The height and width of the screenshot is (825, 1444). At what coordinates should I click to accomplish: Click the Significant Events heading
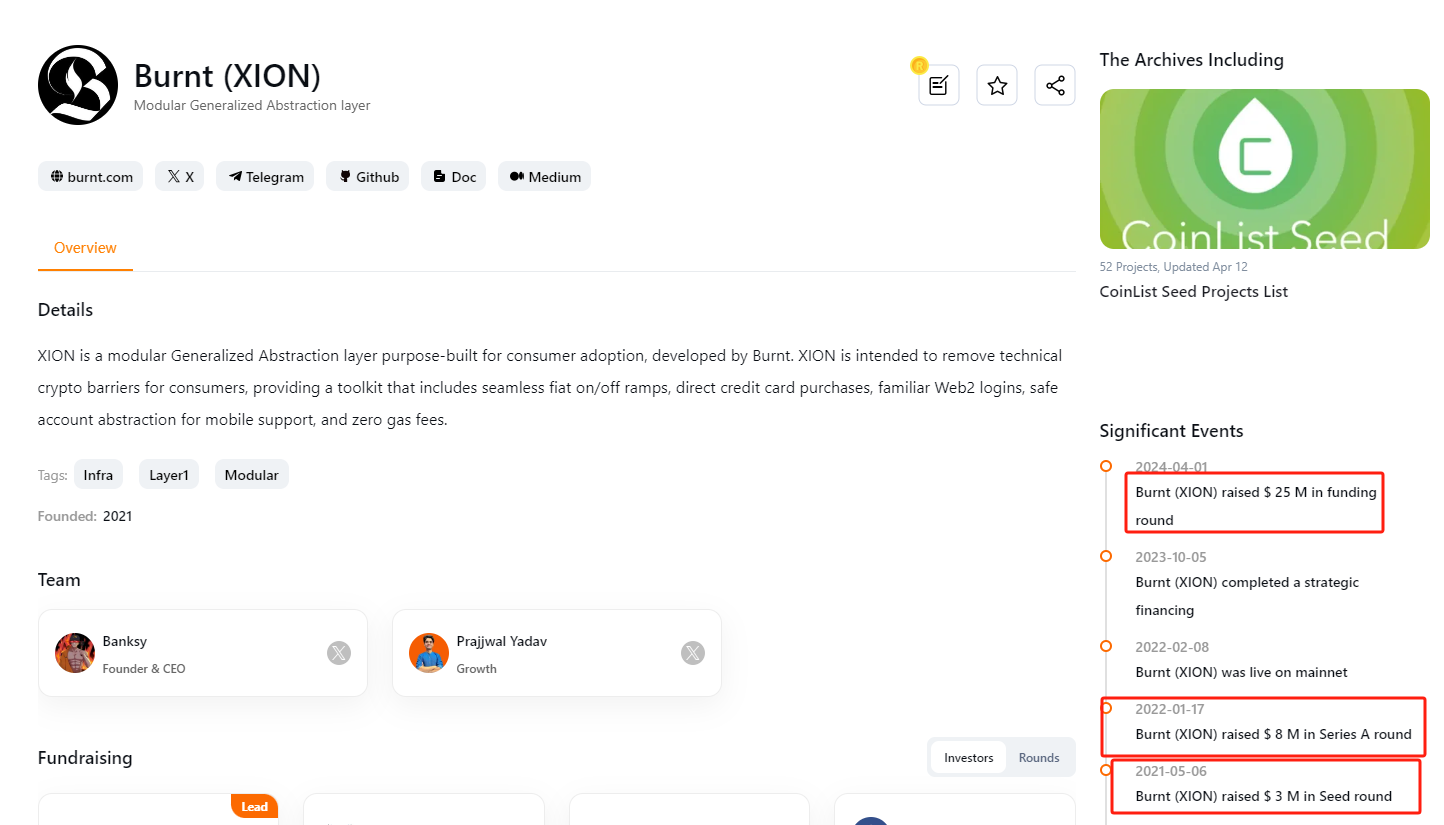click(1171, 431)
